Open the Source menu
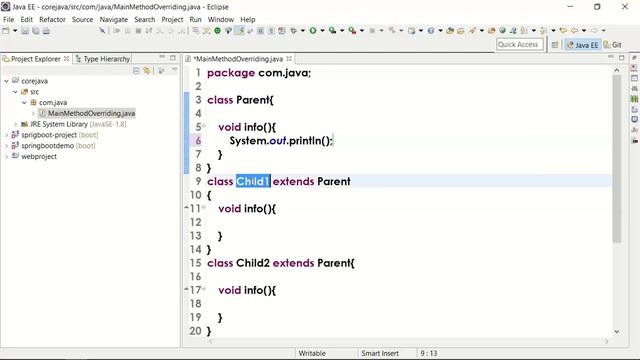 tap(82, 19)
